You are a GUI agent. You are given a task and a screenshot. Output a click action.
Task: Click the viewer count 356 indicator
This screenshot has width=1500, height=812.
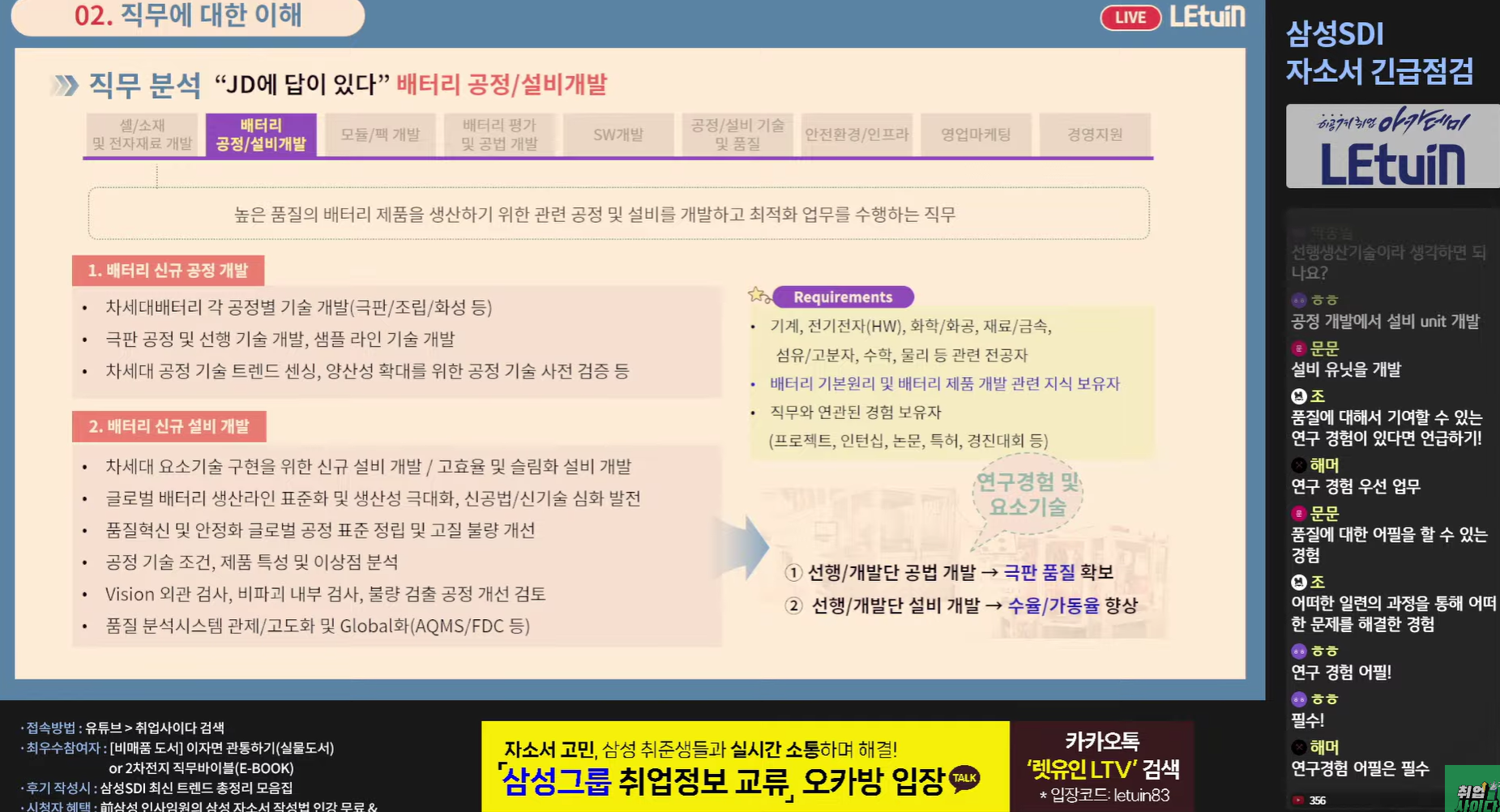[x=1309, y=801]
